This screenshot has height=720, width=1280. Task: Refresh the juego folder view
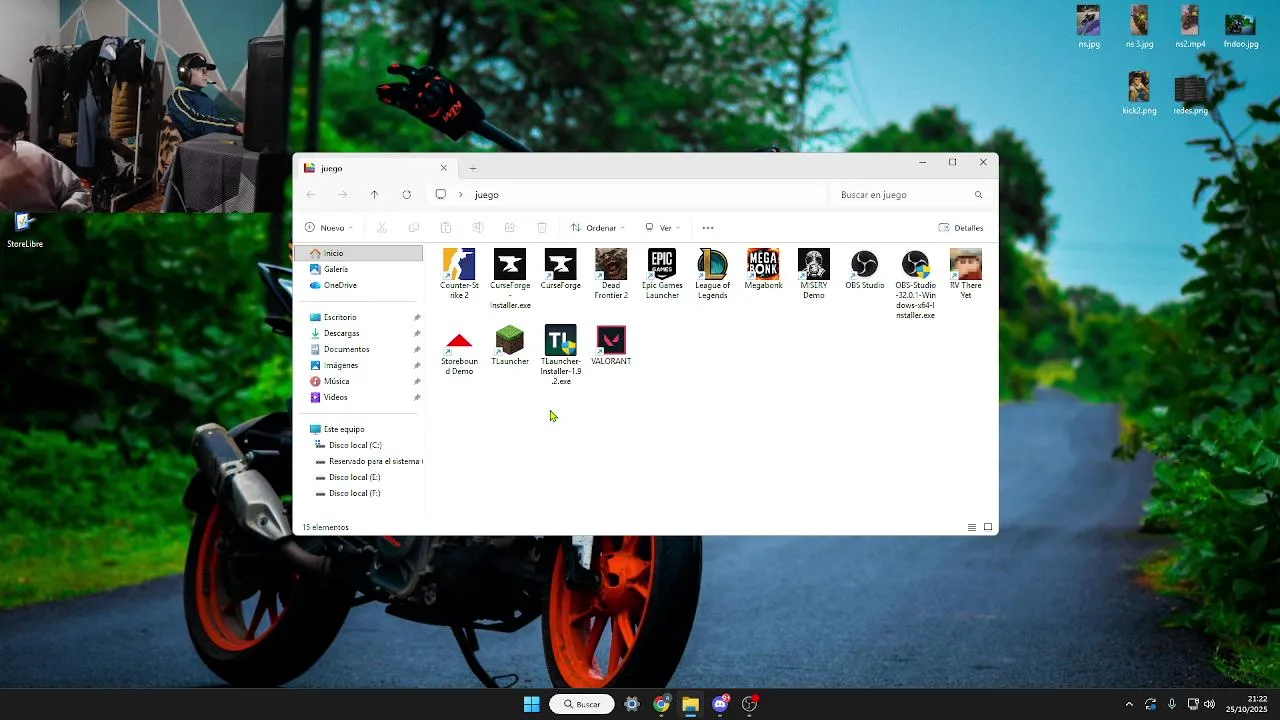coord(406,195)
